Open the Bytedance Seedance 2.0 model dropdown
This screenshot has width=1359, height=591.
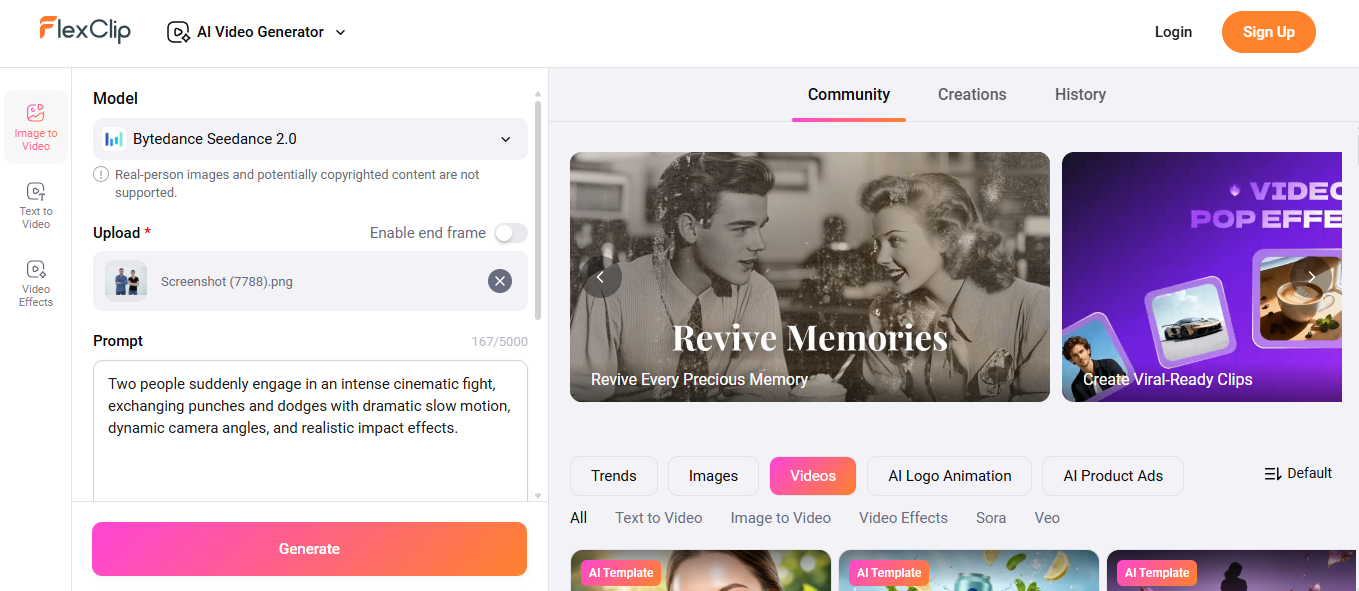(x=310, y=139)
